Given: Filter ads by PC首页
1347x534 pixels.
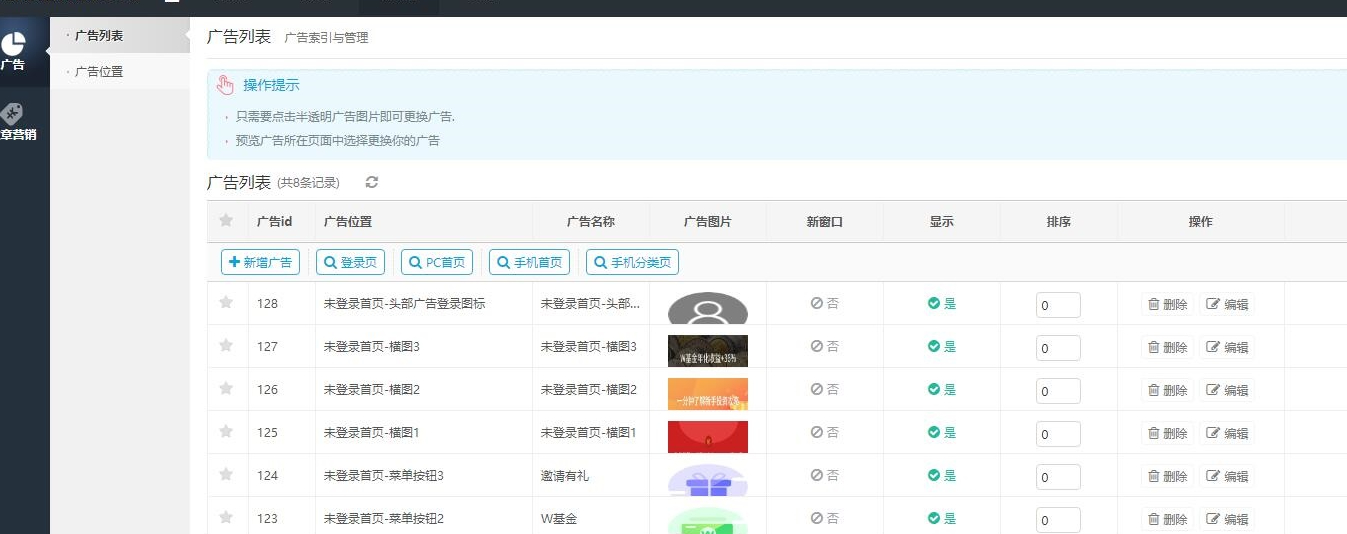Looking at the screenshot, I should point(437,262).
